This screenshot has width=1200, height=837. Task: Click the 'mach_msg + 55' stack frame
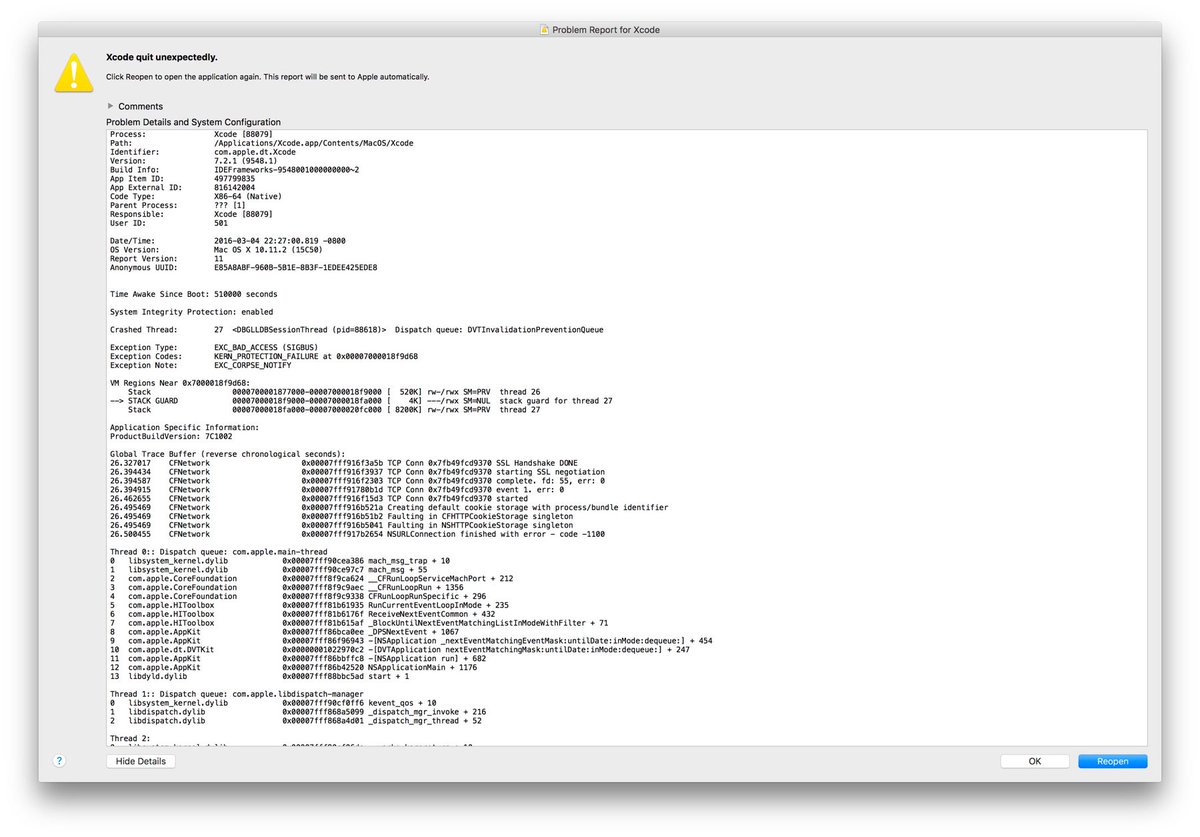[269, 570]
